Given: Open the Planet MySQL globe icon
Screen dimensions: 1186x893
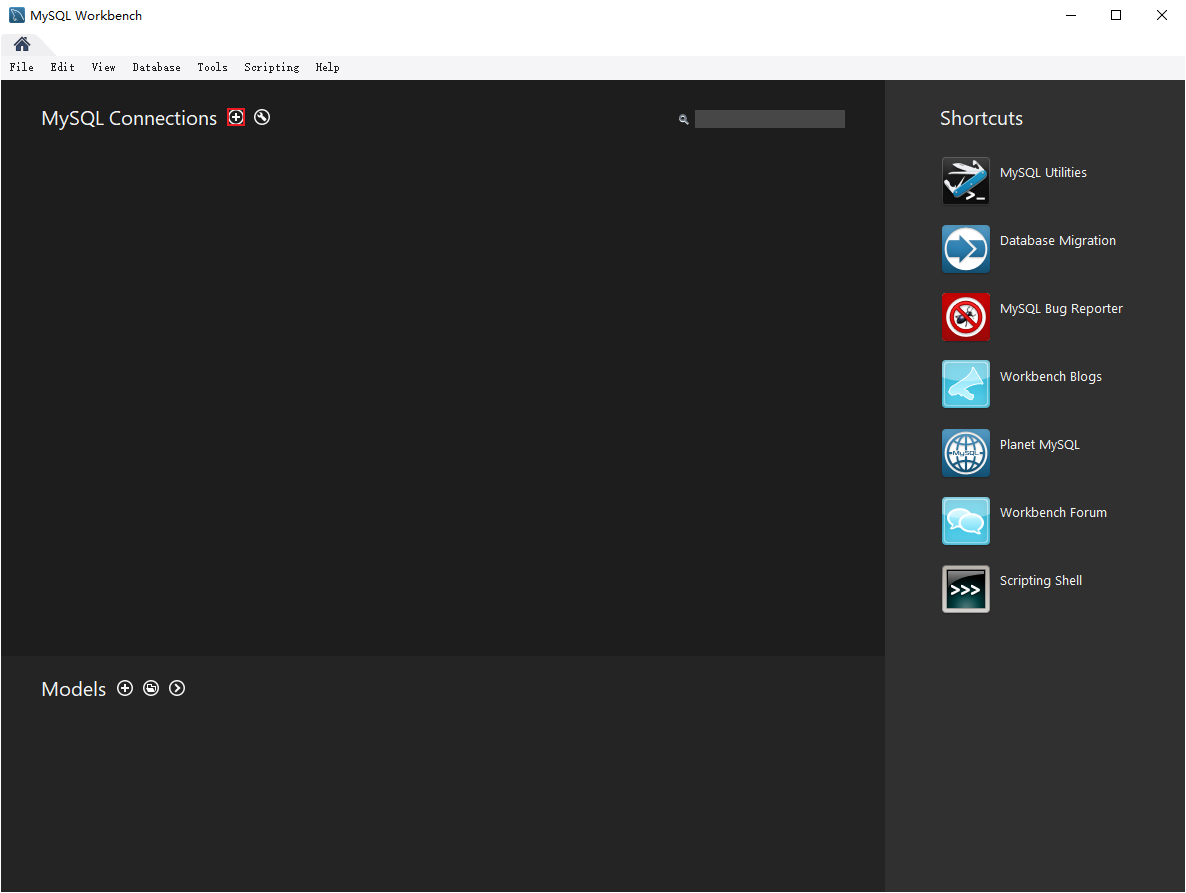Looking at the screenshot, I should pyautogui.click(x=965, y=453).
